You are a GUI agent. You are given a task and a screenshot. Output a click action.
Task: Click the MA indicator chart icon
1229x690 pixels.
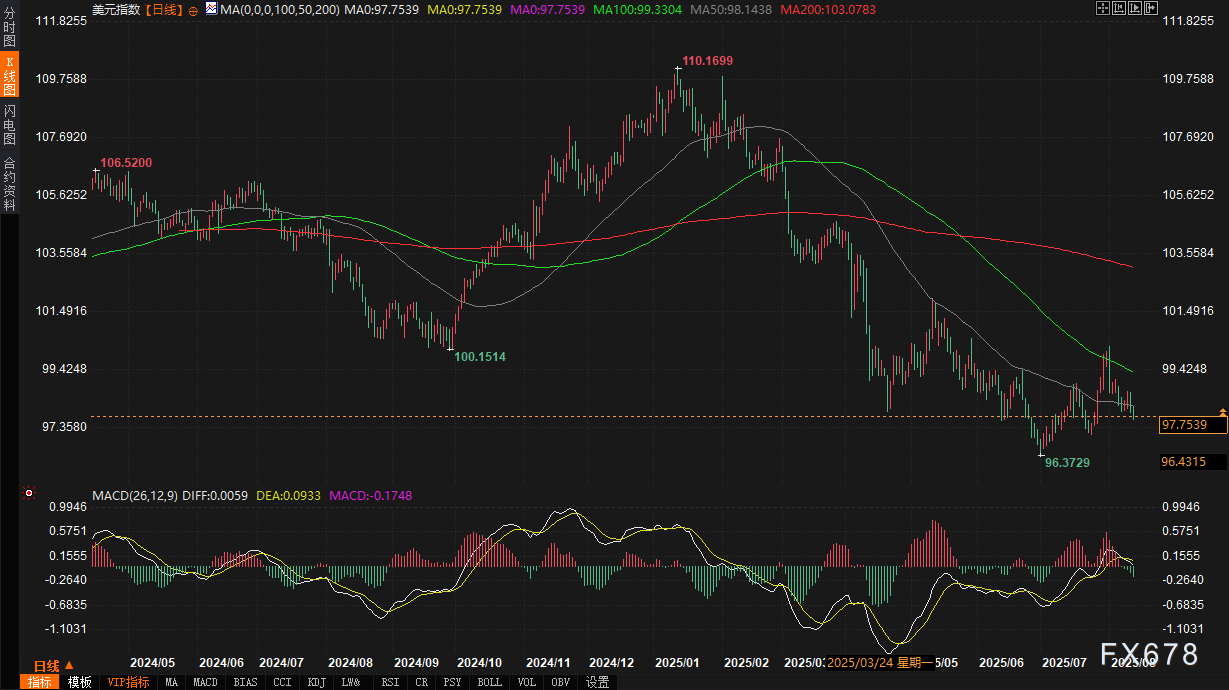pyautogui.click(x=211, y=8)
